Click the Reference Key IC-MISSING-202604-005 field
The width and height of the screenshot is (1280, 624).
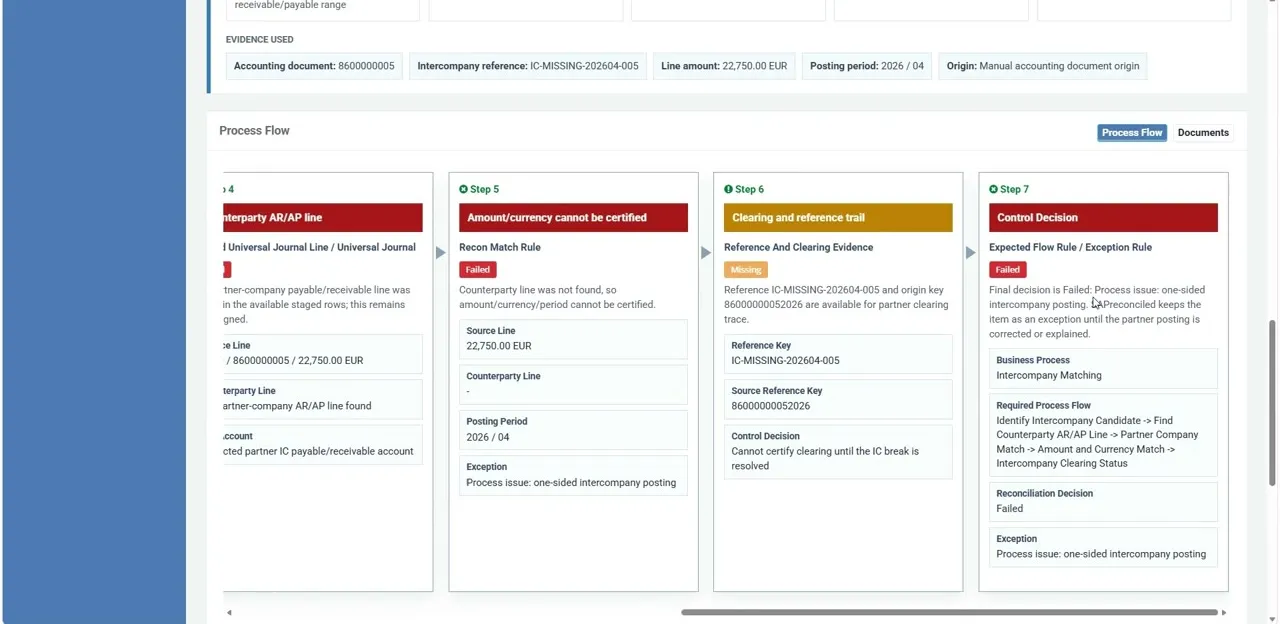pyautogui.click(x=838, y=353)
